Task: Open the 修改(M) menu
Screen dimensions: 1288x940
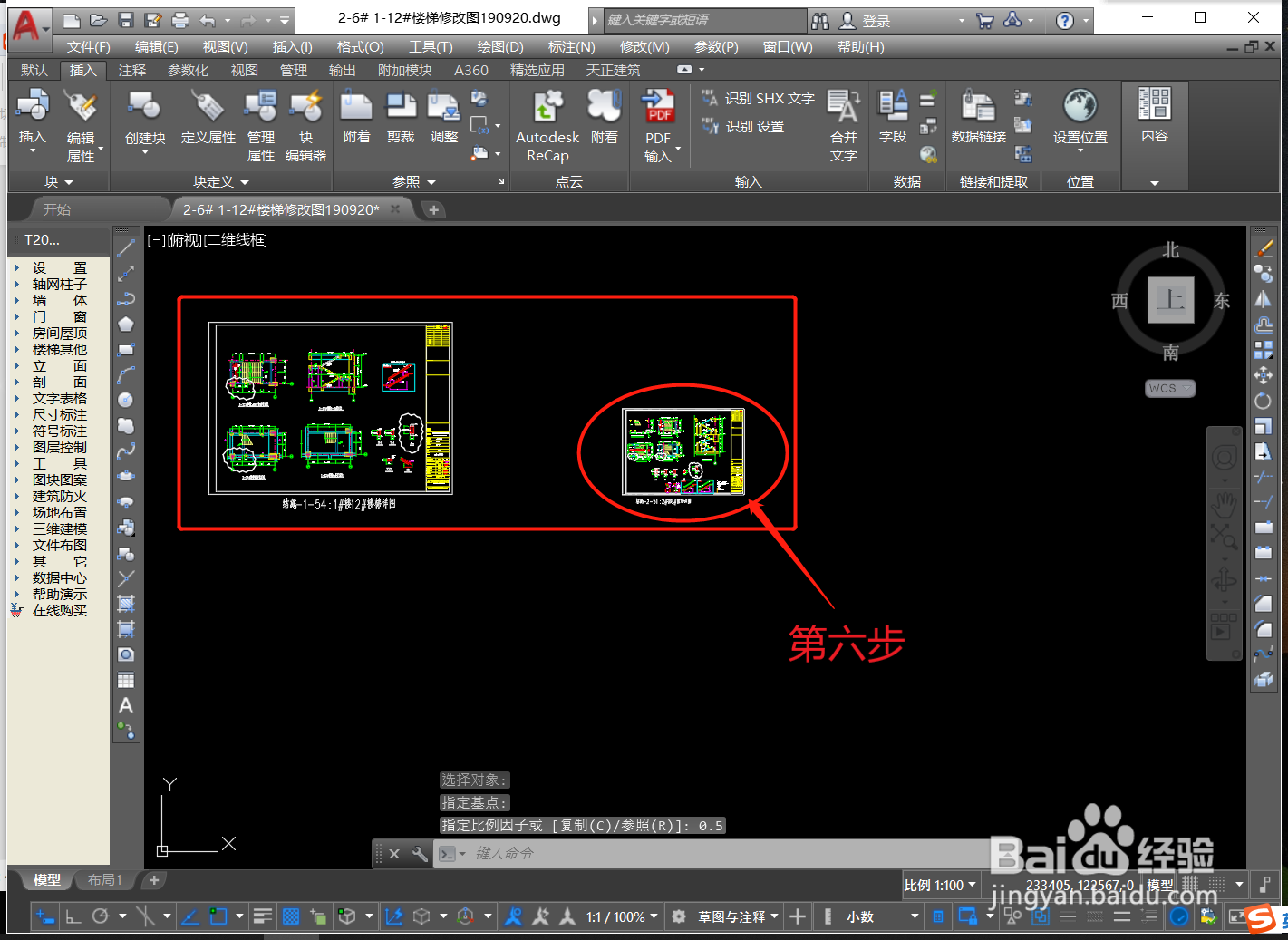Action: tap(644, 47)
